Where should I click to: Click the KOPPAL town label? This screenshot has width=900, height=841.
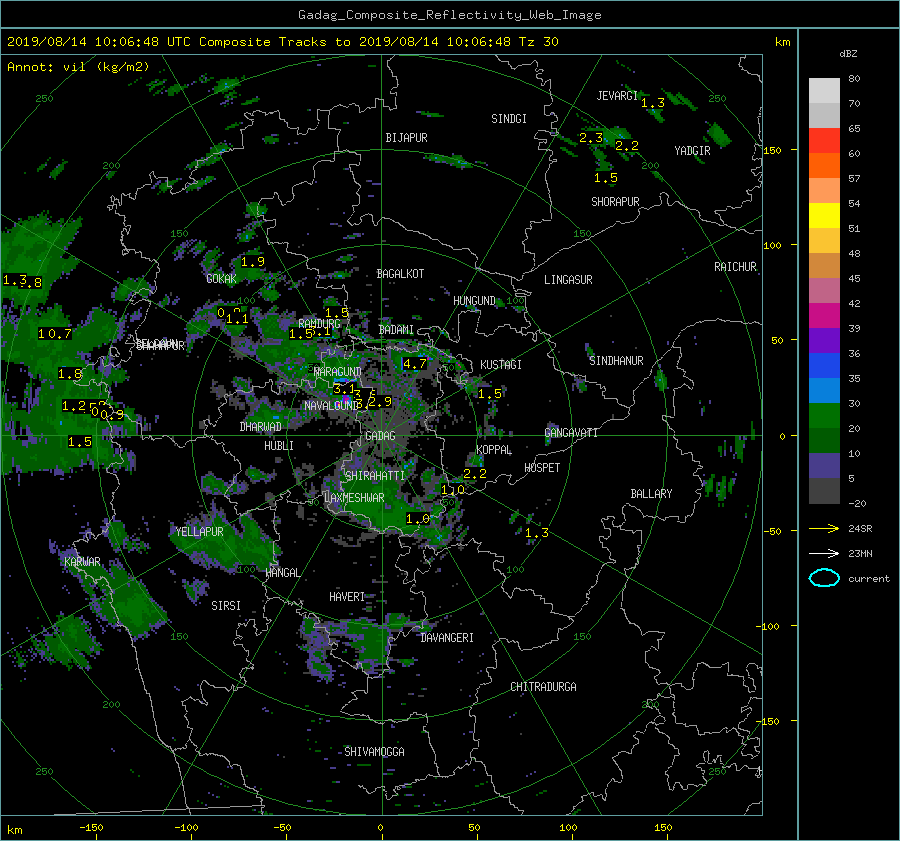point(494,449)
